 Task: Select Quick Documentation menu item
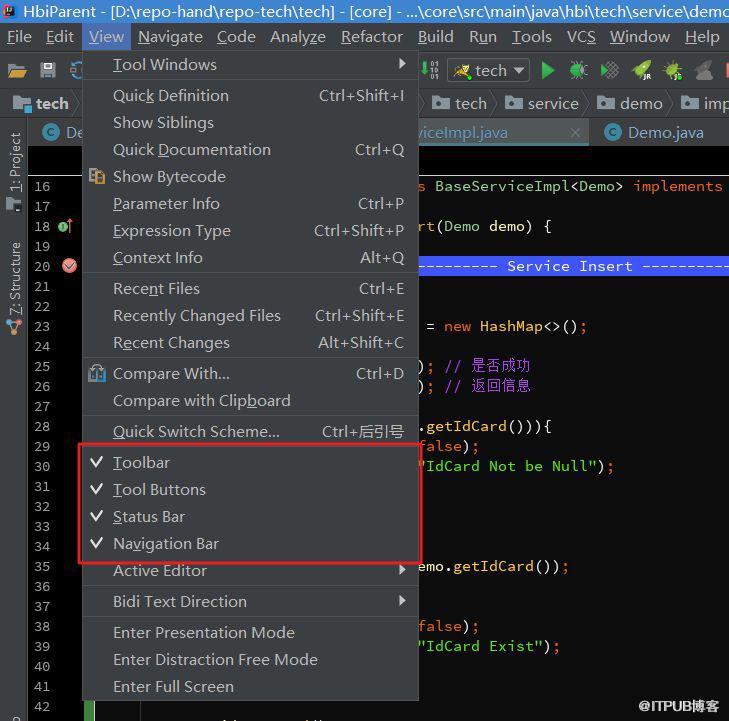click(x=251, y=149)
